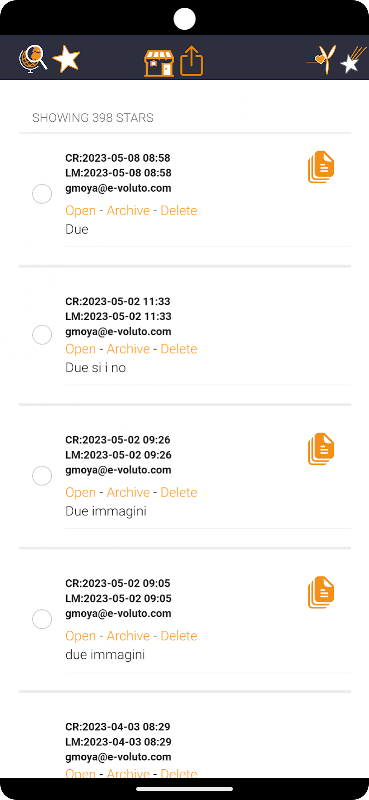
Task: Open the windmill heart icon
Action: (322, 59)
